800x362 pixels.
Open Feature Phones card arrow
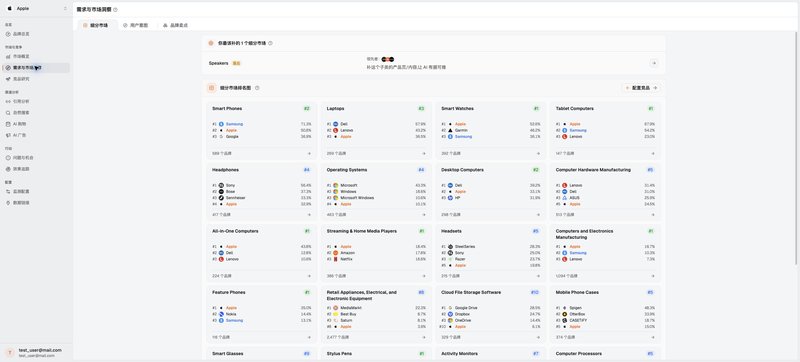point(309,337)
